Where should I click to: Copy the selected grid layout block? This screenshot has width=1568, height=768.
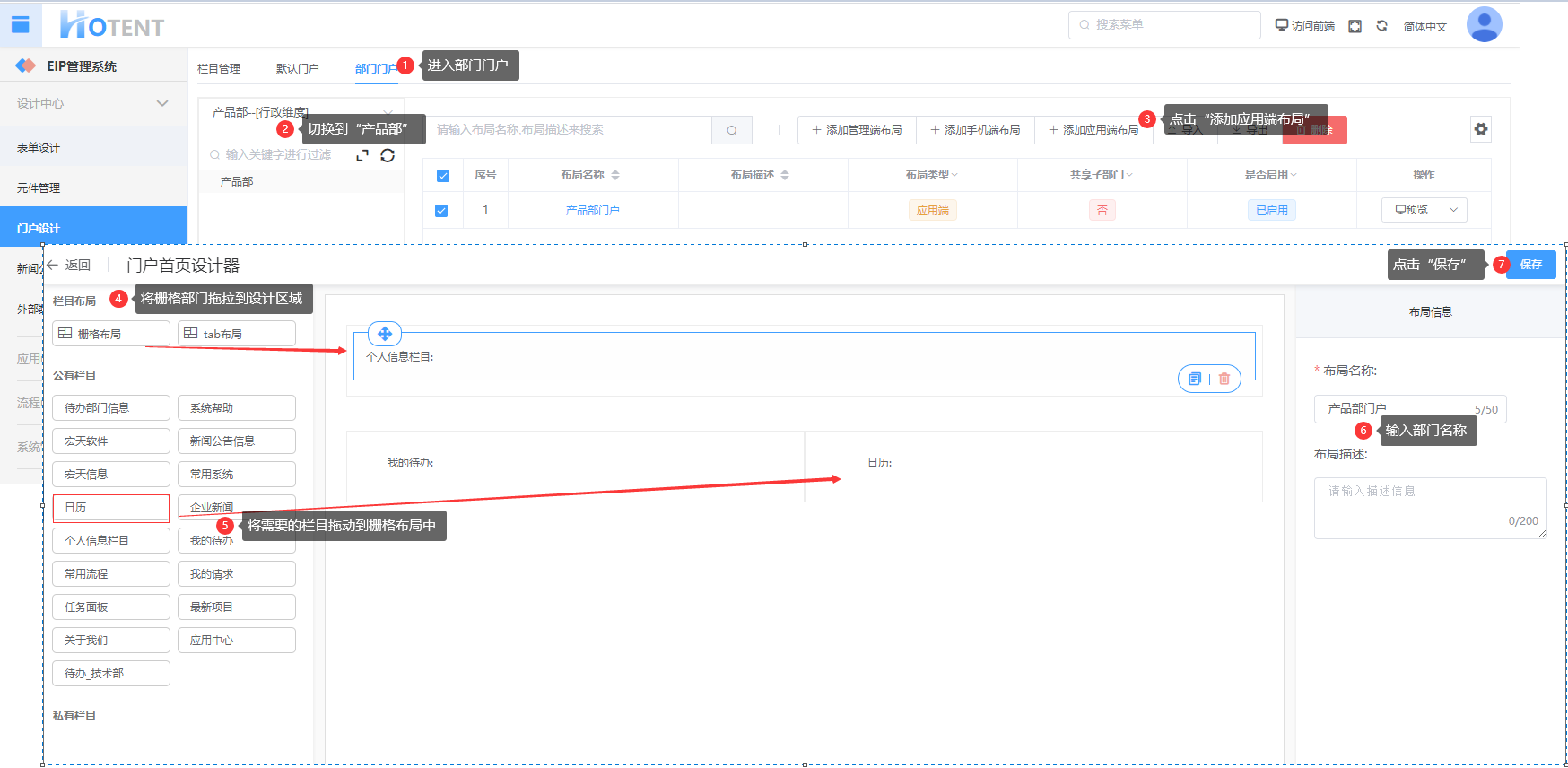(x=1194, y=379)
